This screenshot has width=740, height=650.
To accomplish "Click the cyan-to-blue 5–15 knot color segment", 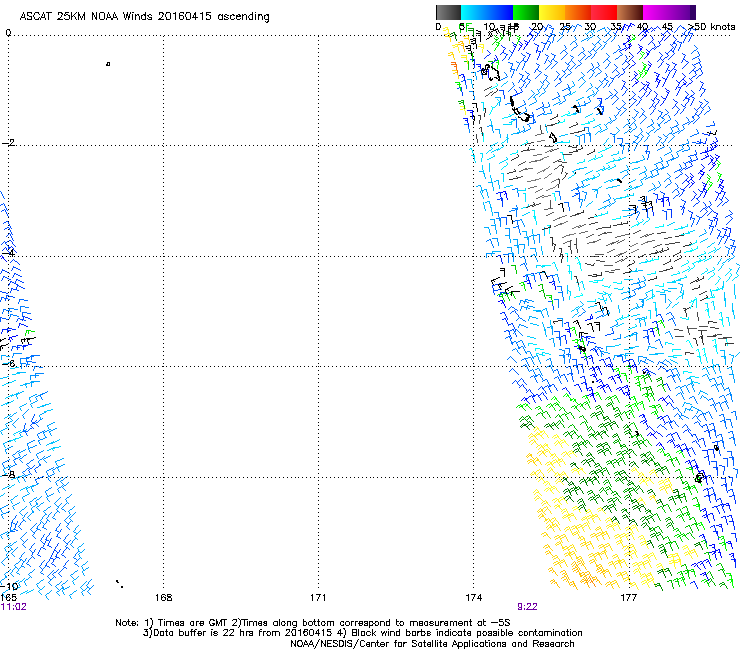I will tap(487, 12).
